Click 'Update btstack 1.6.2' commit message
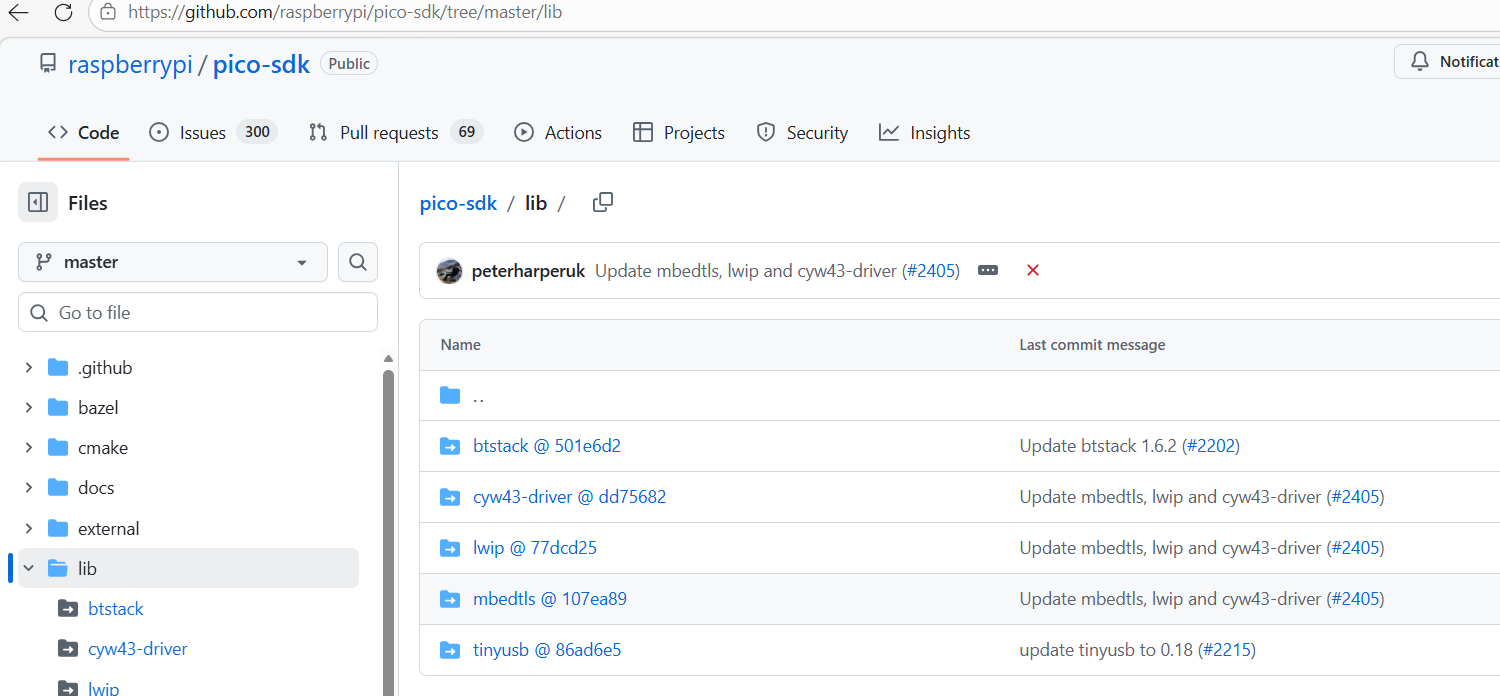 (1099, 446)
